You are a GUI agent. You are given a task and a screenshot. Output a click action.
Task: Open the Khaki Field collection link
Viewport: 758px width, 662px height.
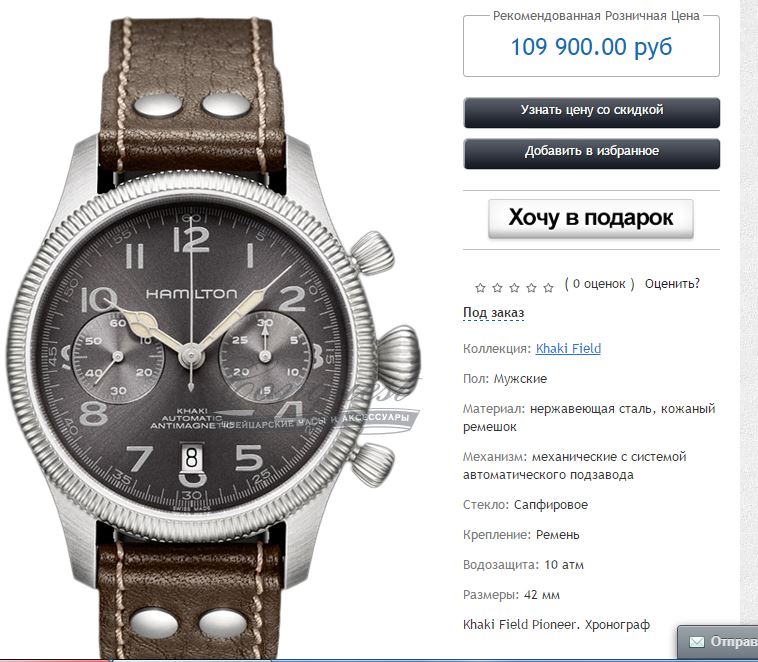568,349
